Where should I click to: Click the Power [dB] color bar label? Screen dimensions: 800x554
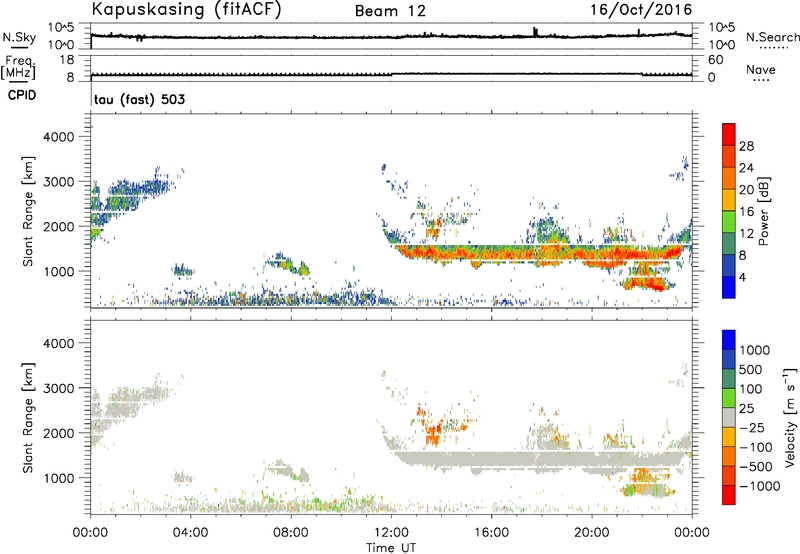[764, 211]
